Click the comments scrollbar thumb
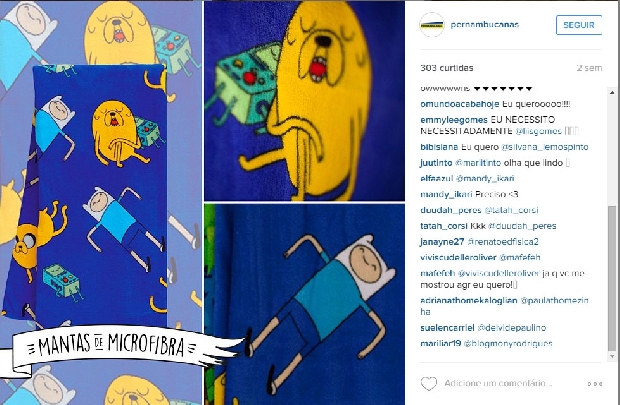This screenshot has height=405, width=620. click(612, 278)
